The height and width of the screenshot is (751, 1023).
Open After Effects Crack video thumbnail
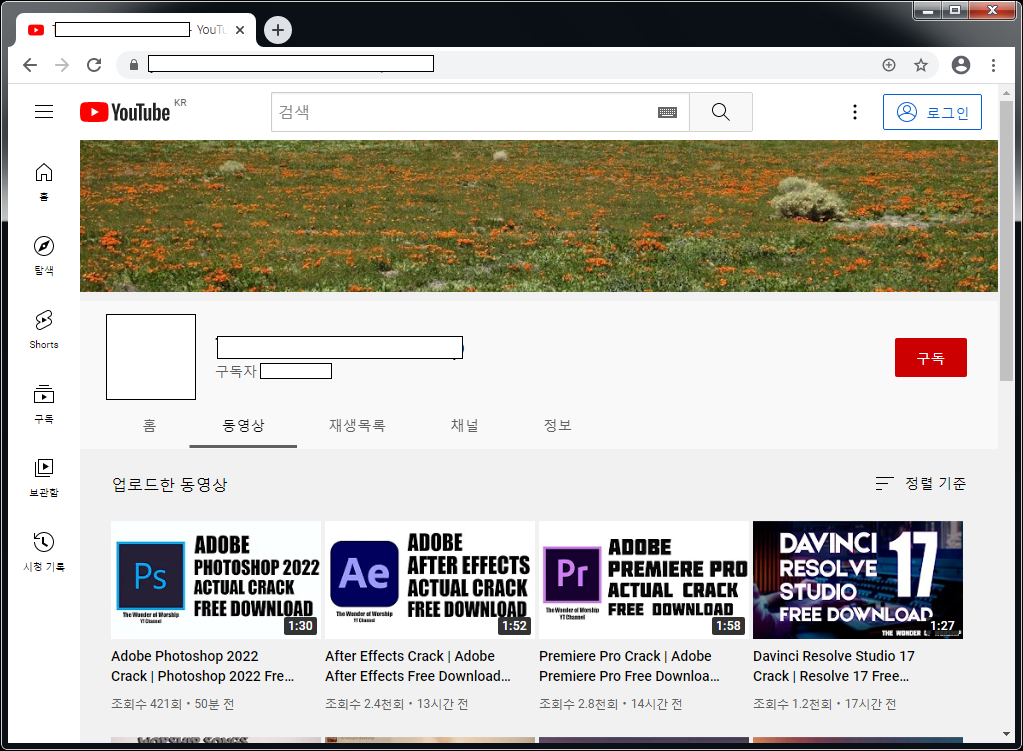click(430, 579)
